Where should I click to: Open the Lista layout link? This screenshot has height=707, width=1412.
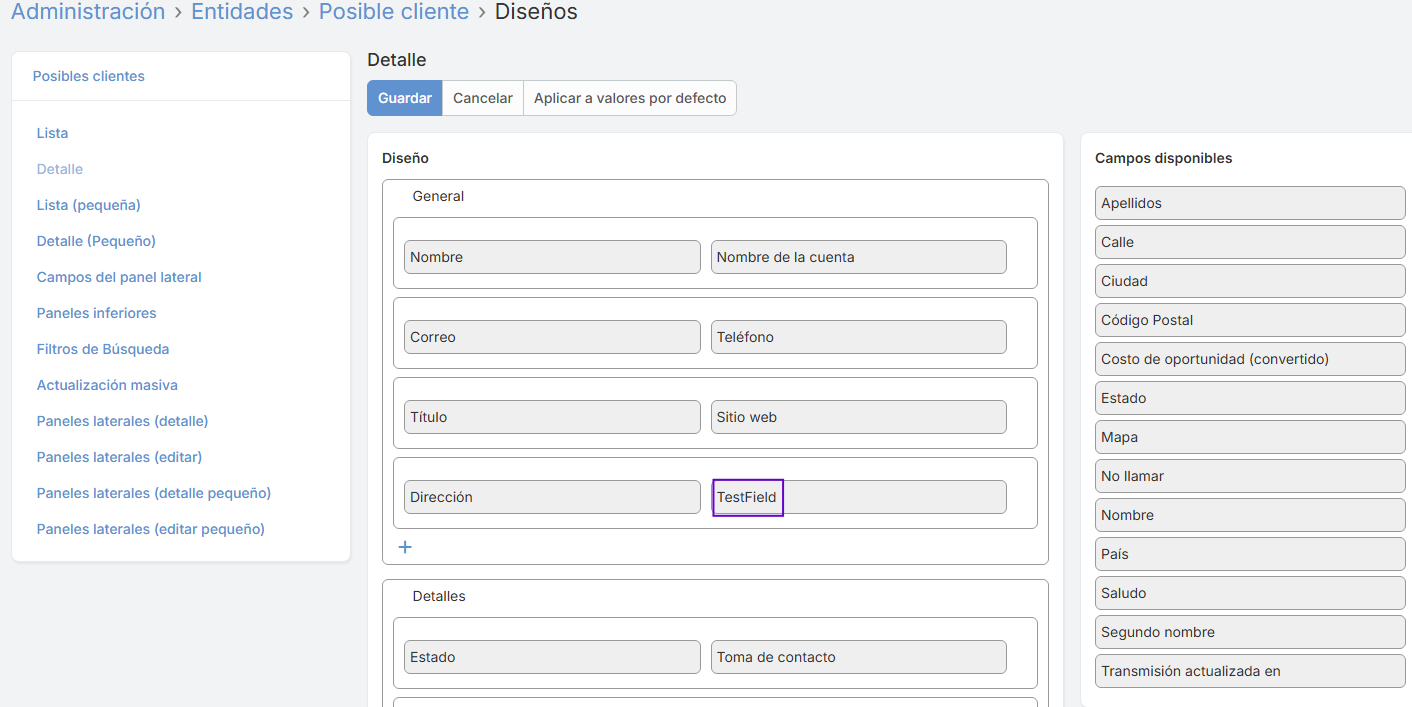(52, 133)
